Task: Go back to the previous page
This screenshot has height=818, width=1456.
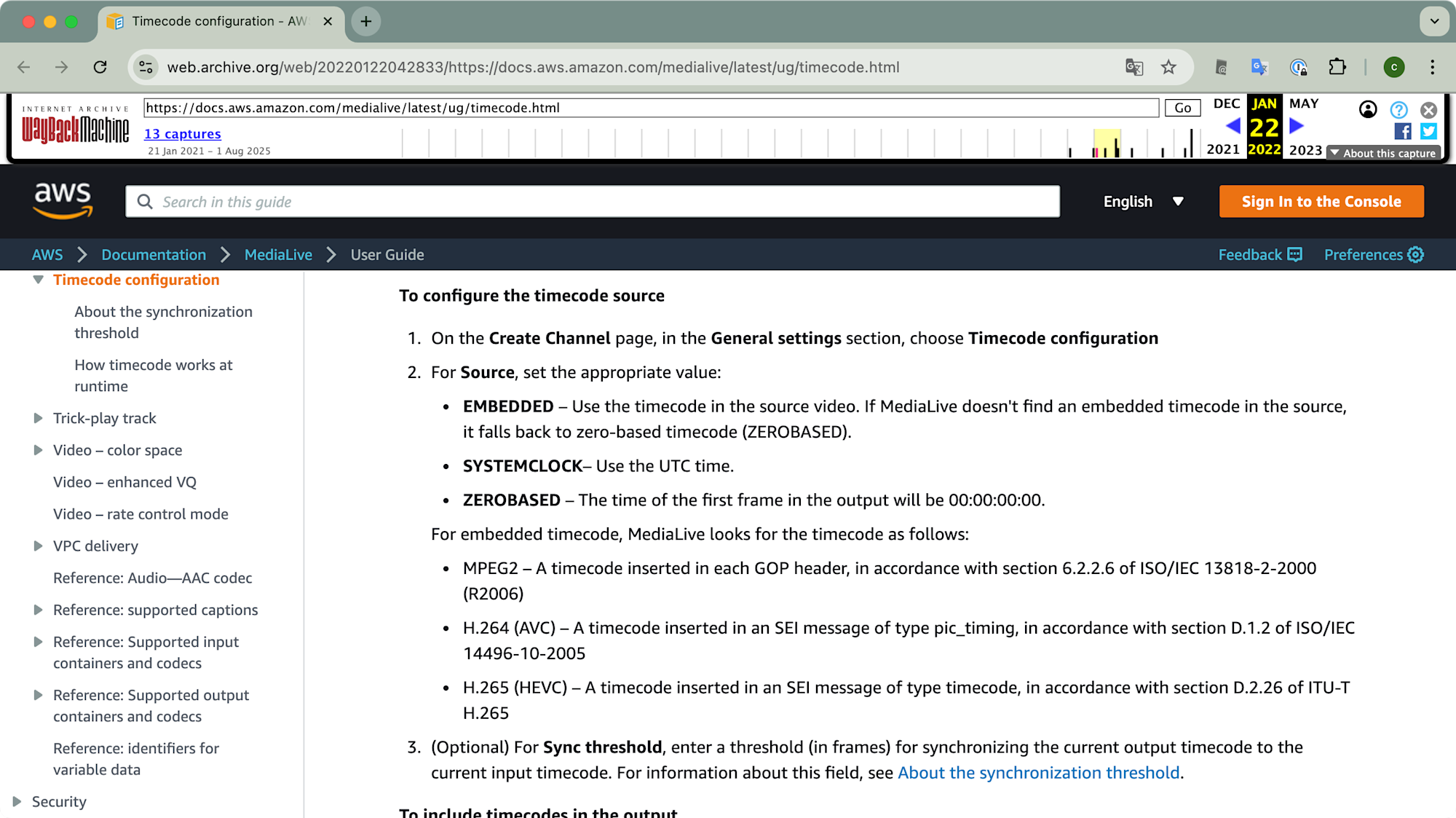Action: click(x=24, y=67)
